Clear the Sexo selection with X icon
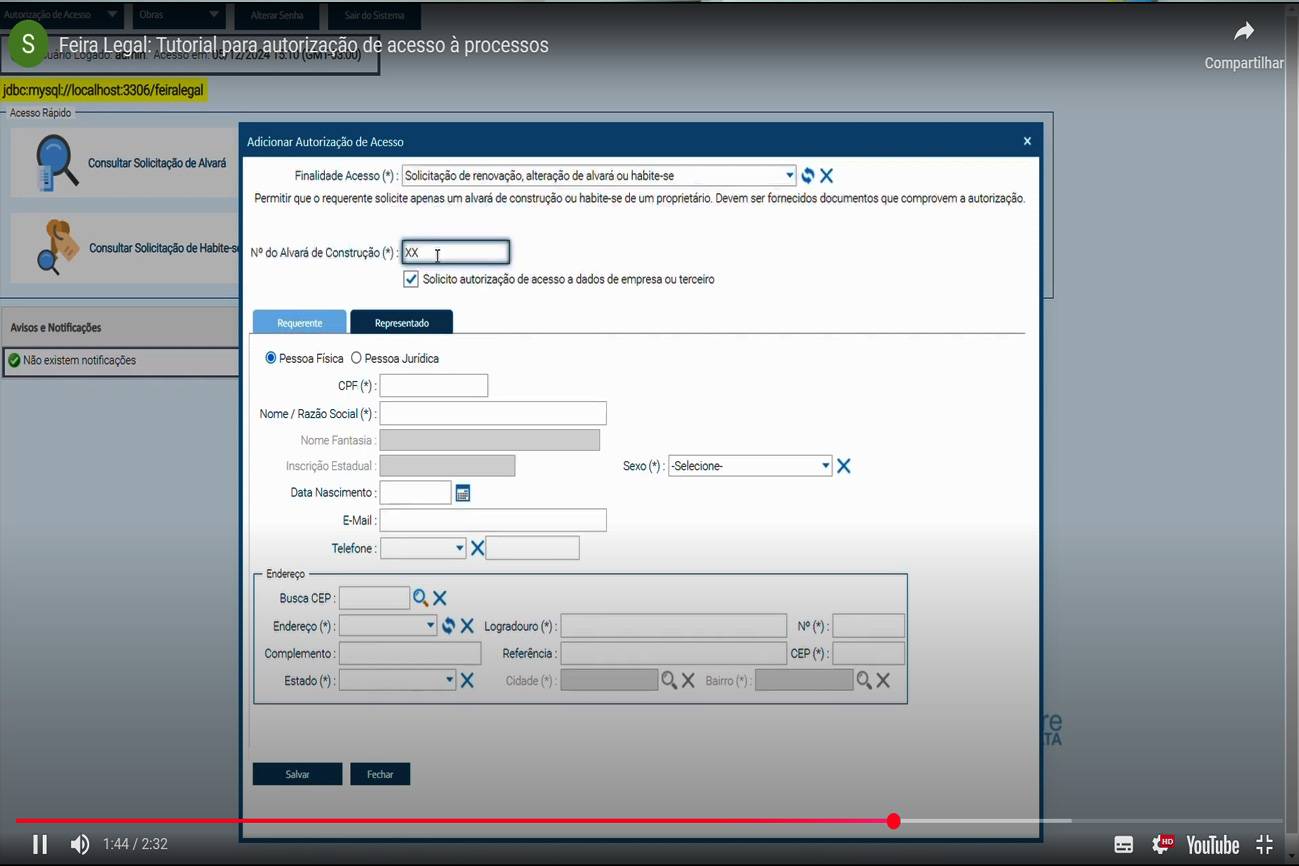This screenshot has height=866, width=1299. click(844, 466)
